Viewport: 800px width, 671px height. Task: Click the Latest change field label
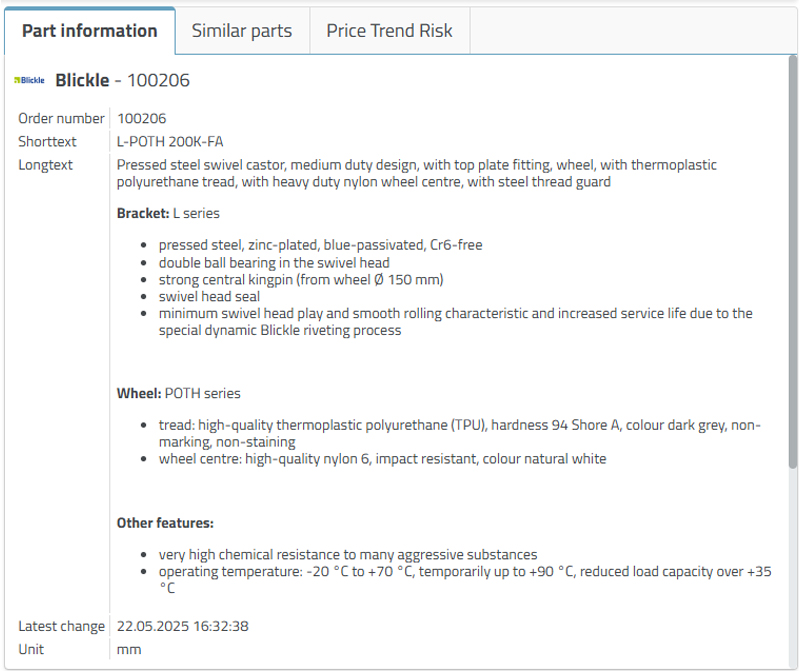point(61,626)
